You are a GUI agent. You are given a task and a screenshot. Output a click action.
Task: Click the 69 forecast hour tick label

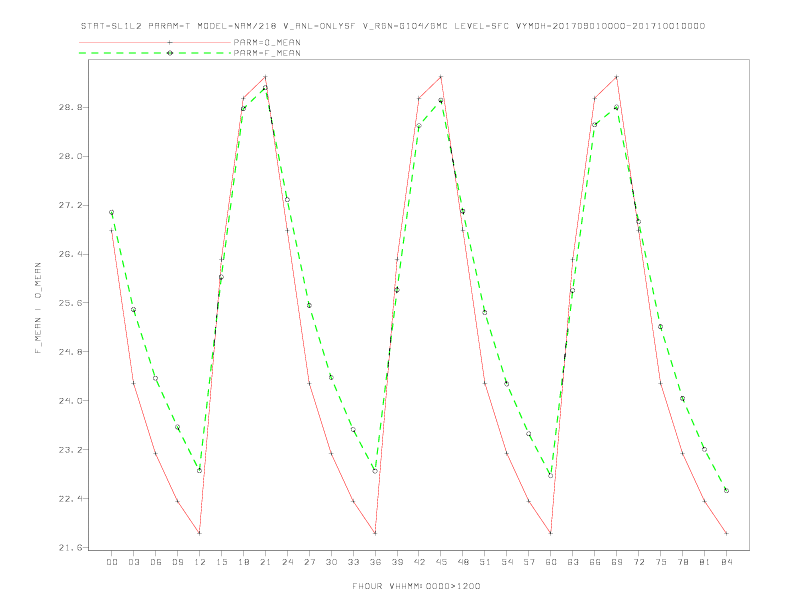coord(617,562)
